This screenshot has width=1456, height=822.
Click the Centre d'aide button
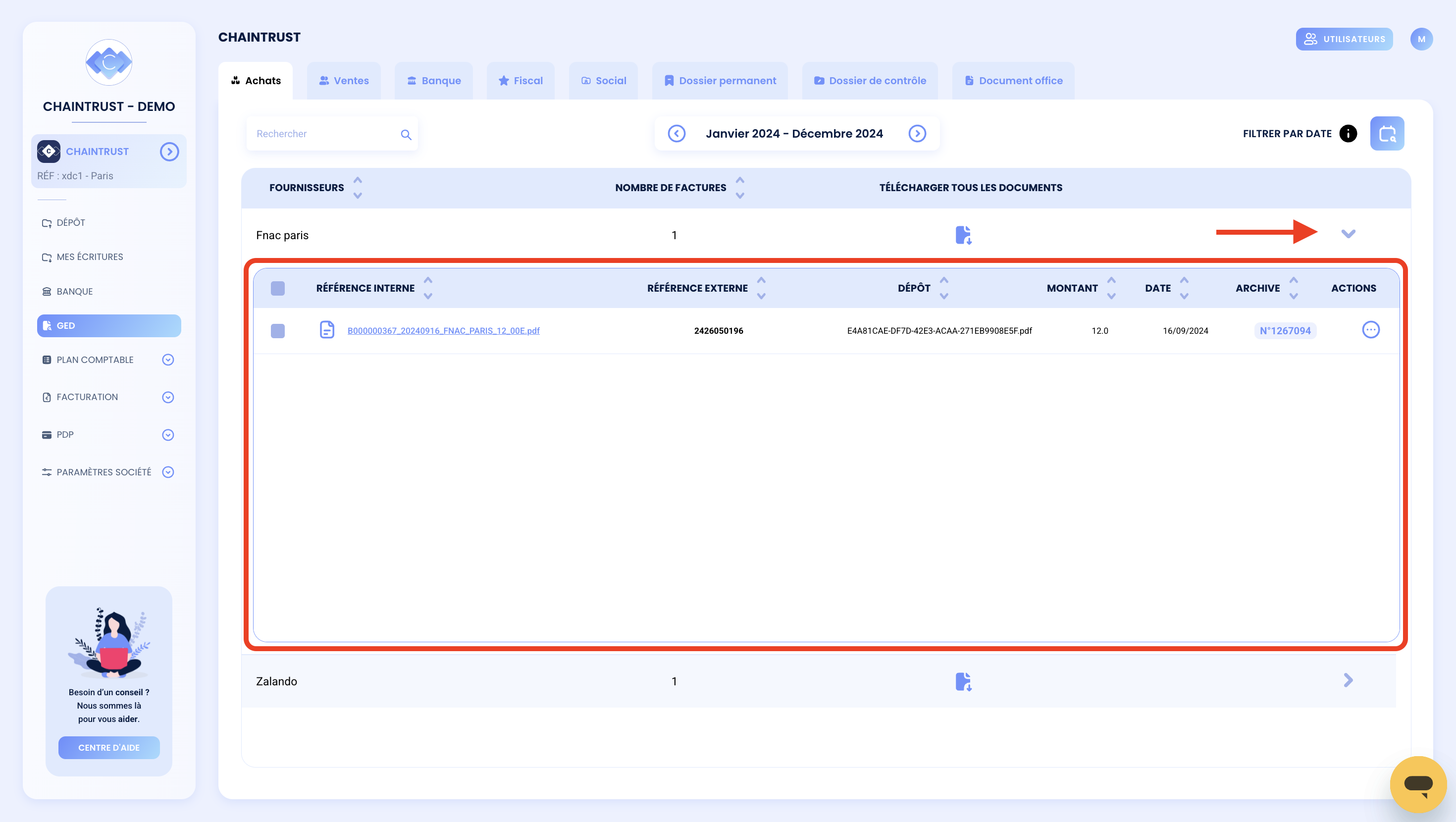click(x=108, y=747)
